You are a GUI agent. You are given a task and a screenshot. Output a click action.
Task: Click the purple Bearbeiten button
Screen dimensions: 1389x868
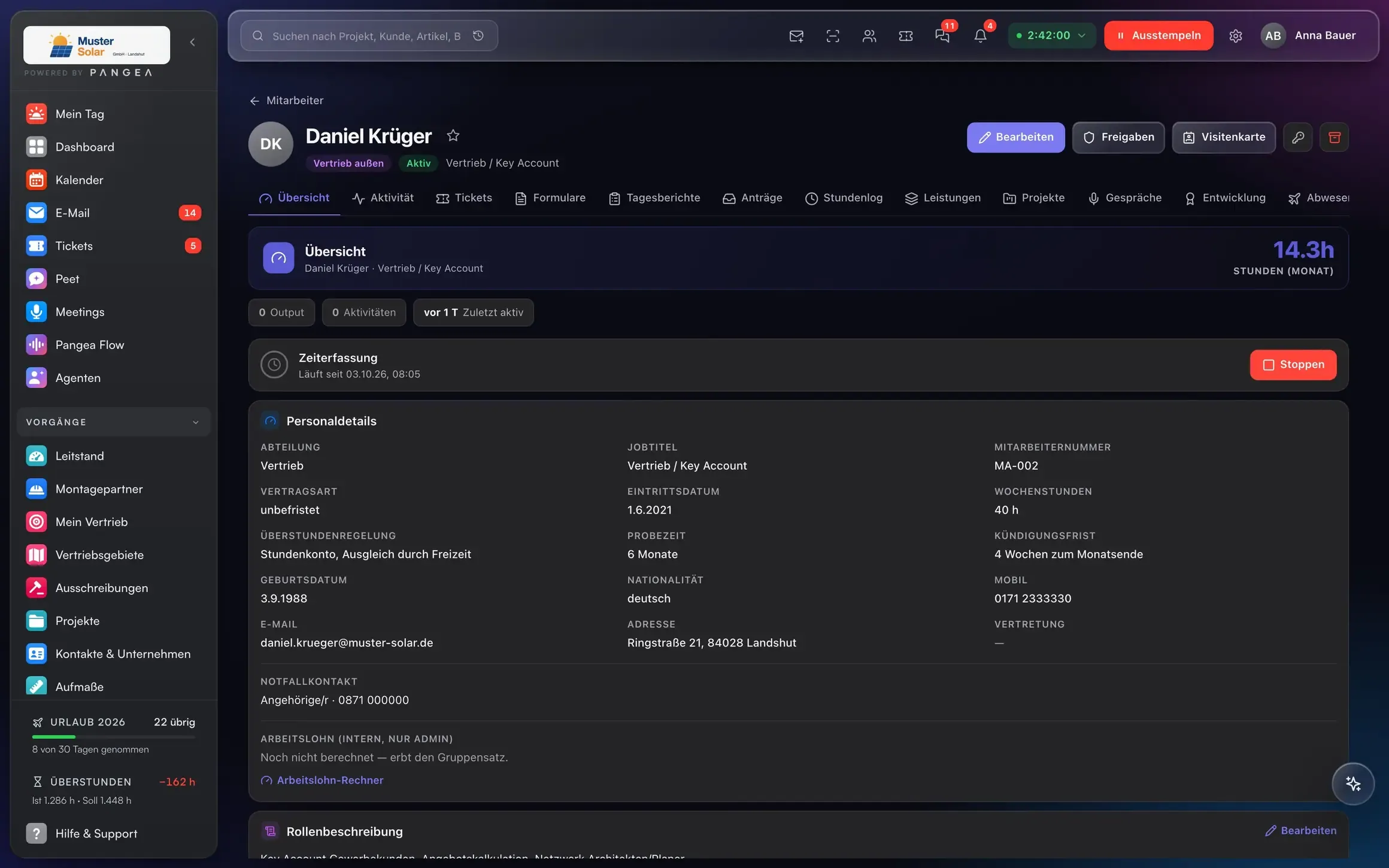1015,138
